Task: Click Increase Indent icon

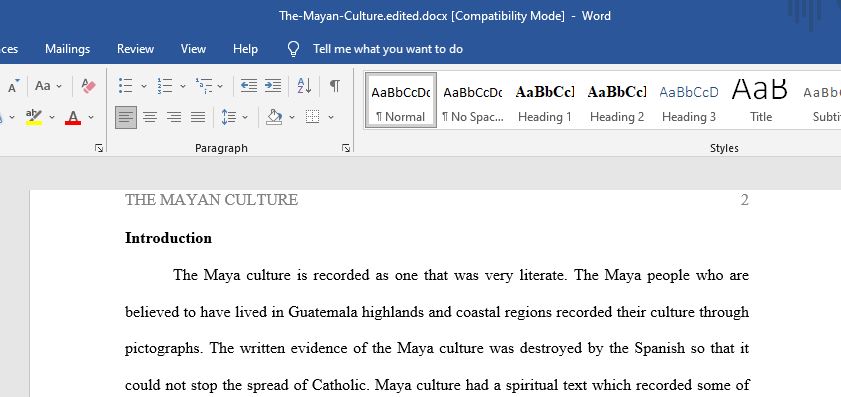Action: click(x=272, y=85)
